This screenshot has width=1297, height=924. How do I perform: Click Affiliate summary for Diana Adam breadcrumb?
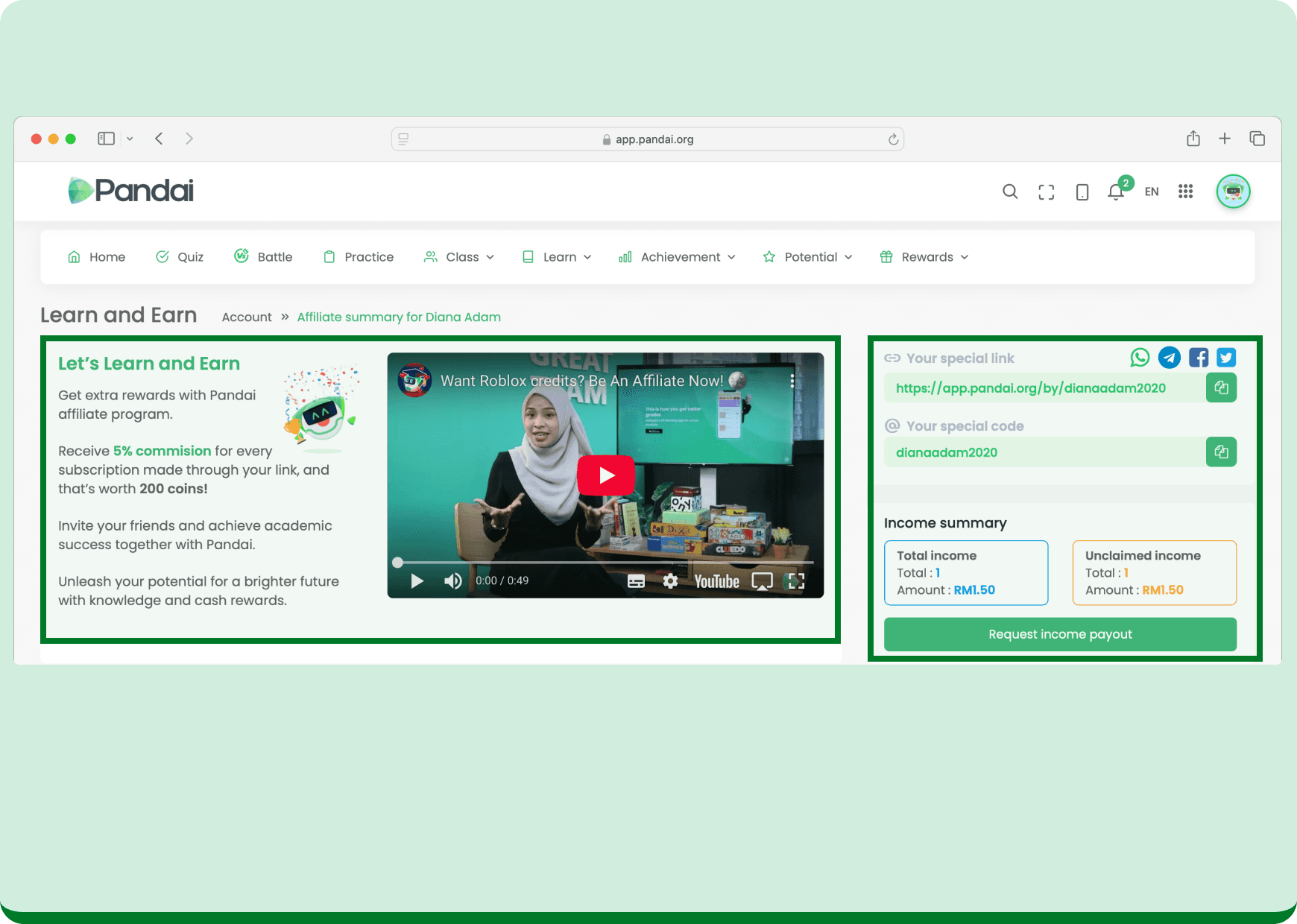399,317
